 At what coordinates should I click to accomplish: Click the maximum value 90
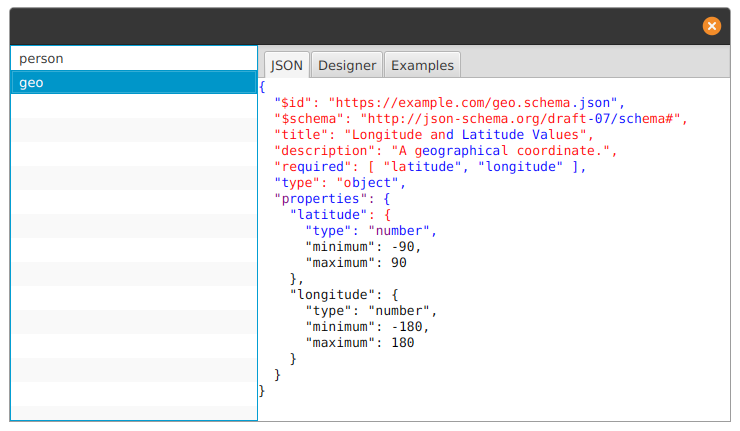399,263
